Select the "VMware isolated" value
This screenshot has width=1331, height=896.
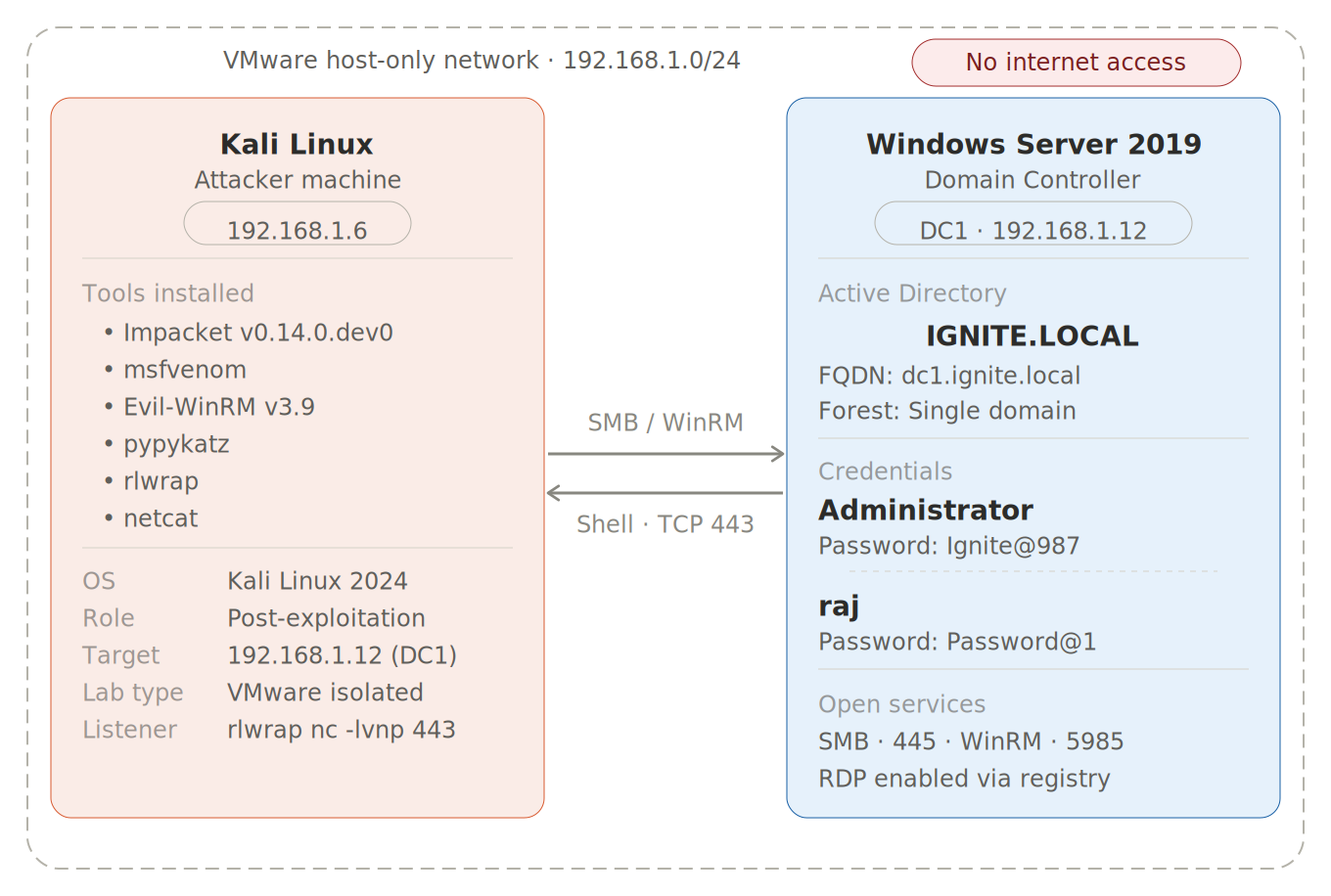325,693
